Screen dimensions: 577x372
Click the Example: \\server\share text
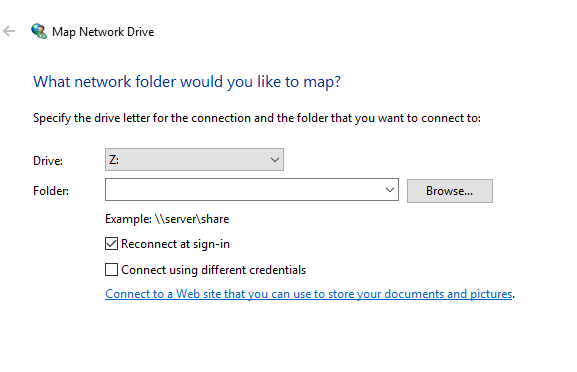[167, 219]
